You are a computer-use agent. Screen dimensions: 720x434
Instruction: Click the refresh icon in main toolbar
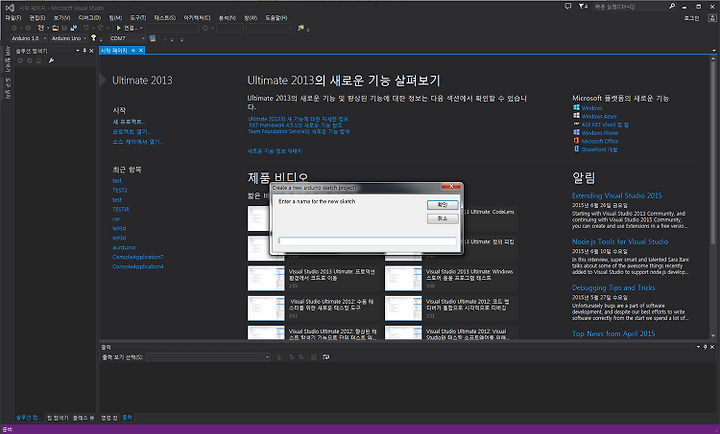click(x=205, y=28)
